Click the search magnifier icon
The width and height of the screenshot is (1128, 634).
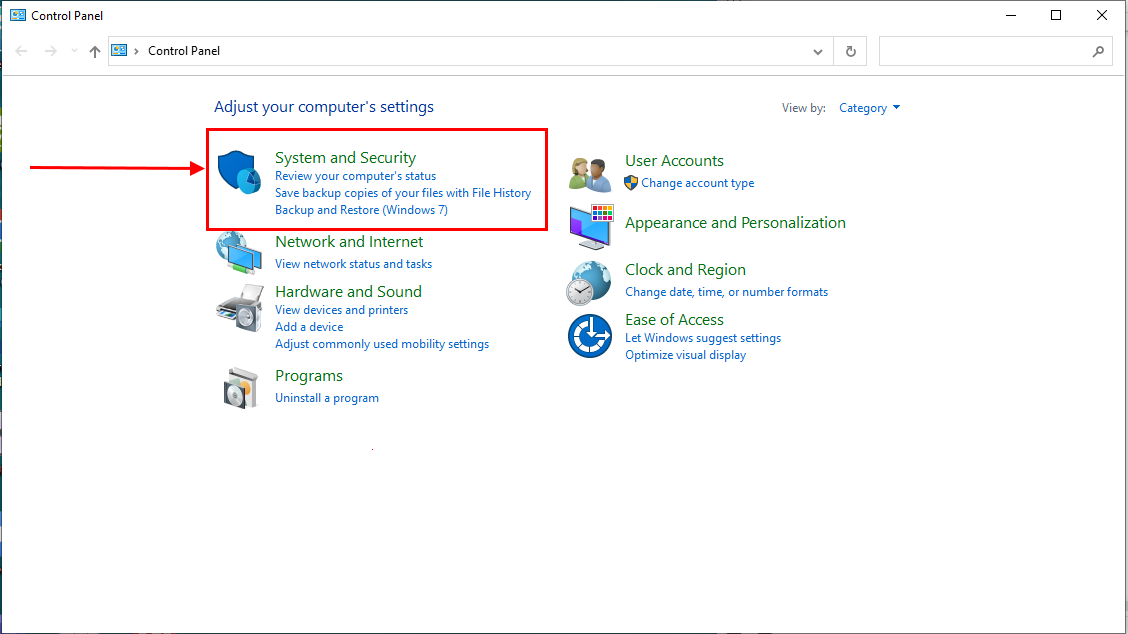(x=1098, y=51)
